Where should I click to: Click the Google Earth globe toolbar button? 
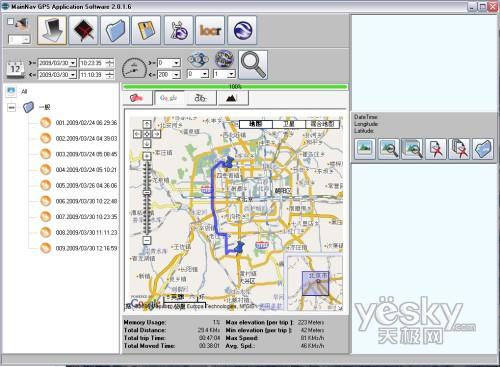[x=242, y=30]
